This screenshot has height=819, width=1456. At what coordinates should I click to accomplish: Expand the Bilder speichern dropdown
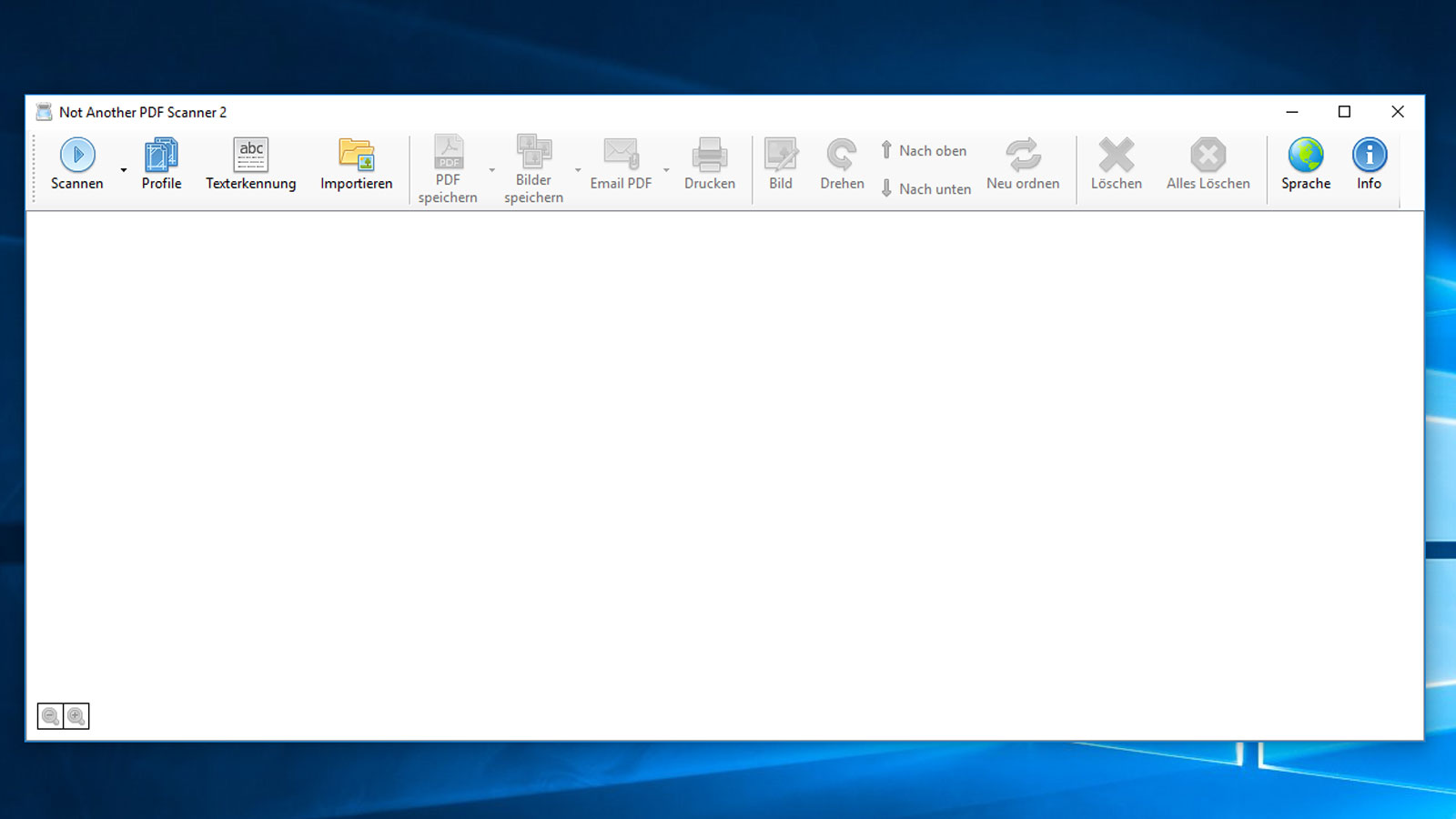[x=578, y=169]
